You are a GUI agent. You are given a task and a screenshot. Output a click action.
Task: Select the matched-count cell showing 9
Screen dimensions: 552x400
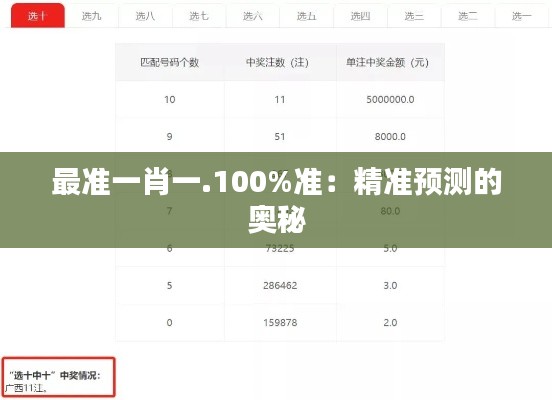pos(170,137)
